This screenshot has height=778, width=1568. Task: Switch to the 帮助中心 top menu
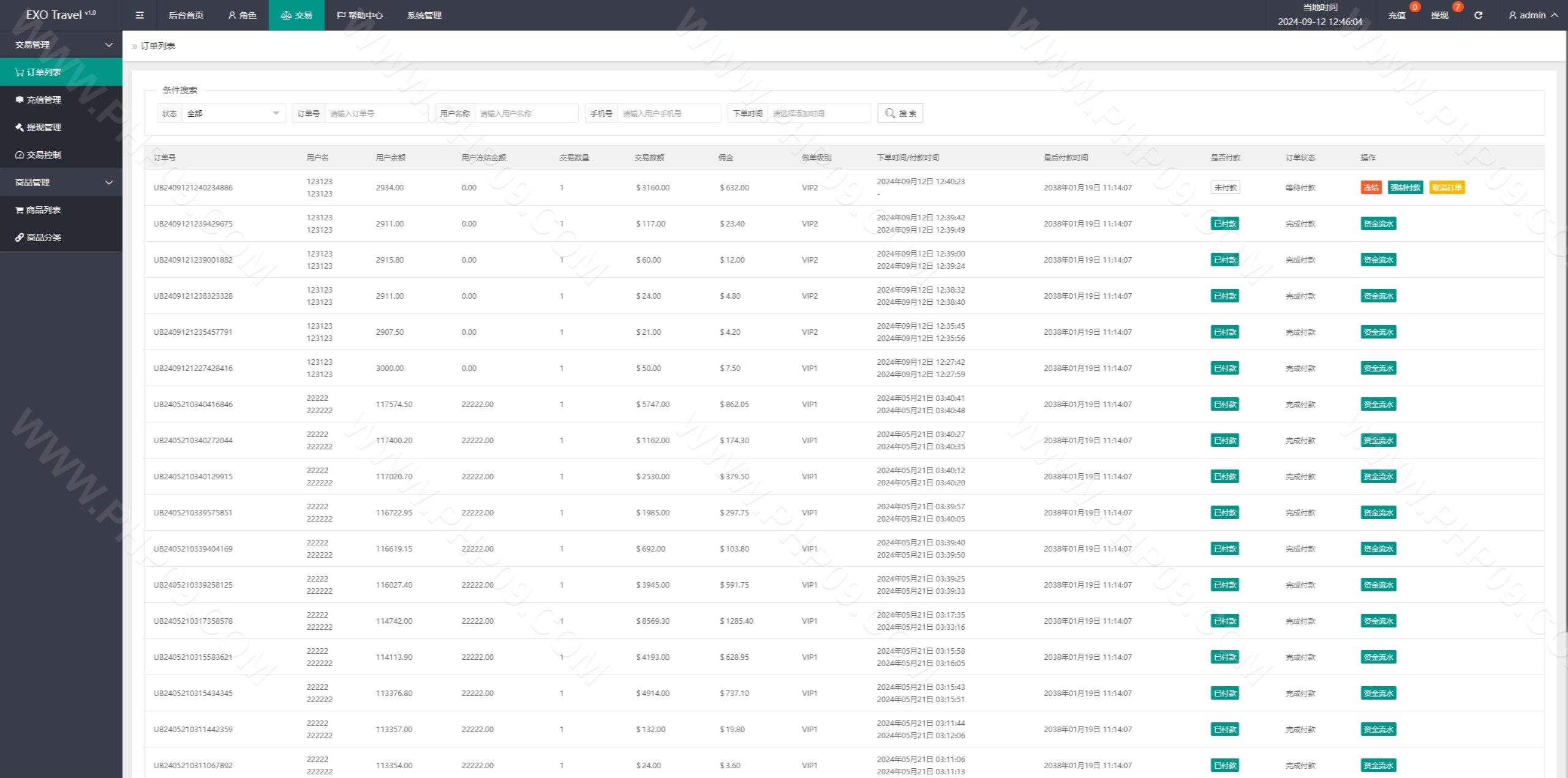(x=360, y=15)
